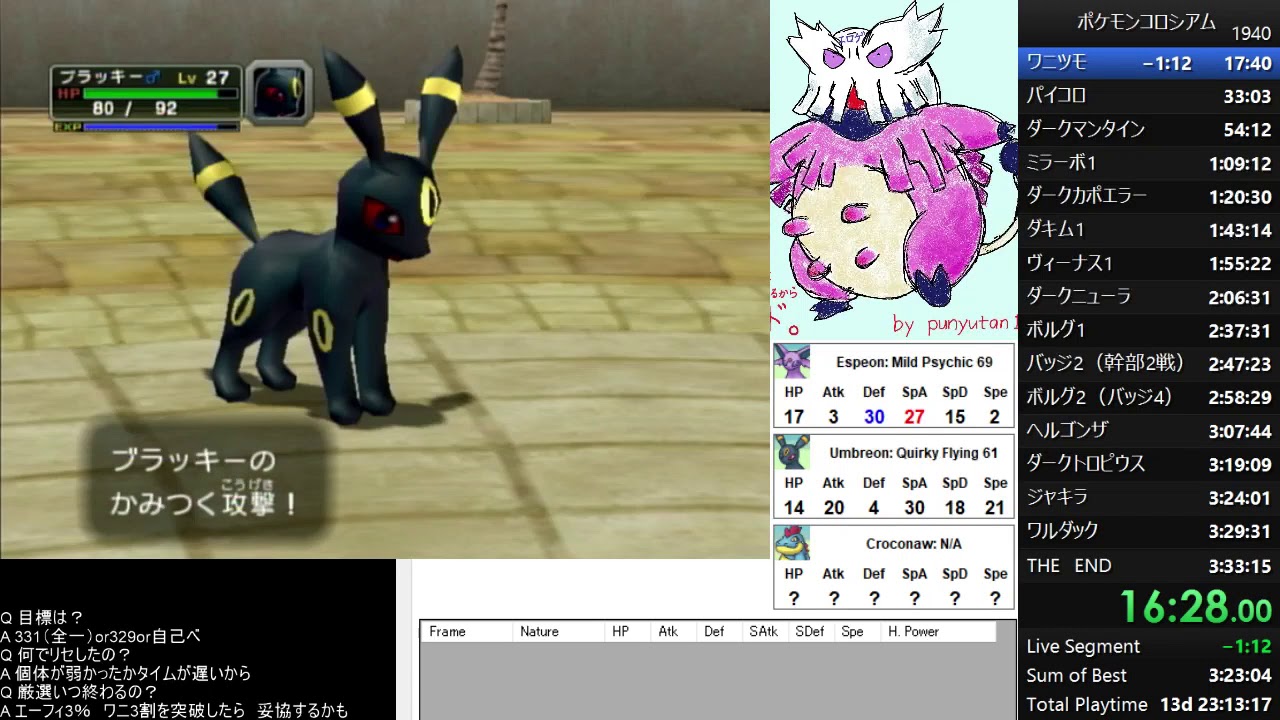Select the パイコロ split row
Image resolution: width=1280 pixels, height=720 pixels.
click(x=1149, y=96)
